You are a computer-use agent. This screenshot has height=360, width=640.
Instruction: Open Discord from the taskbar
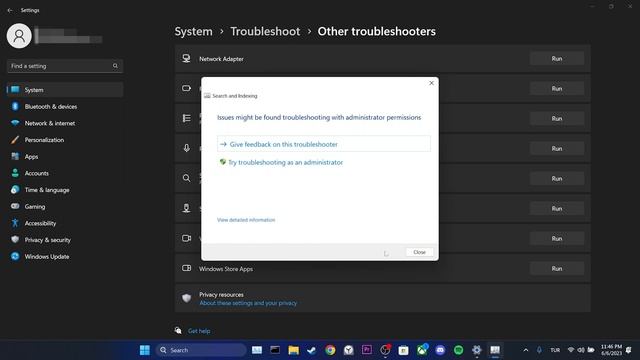(440, 350)
